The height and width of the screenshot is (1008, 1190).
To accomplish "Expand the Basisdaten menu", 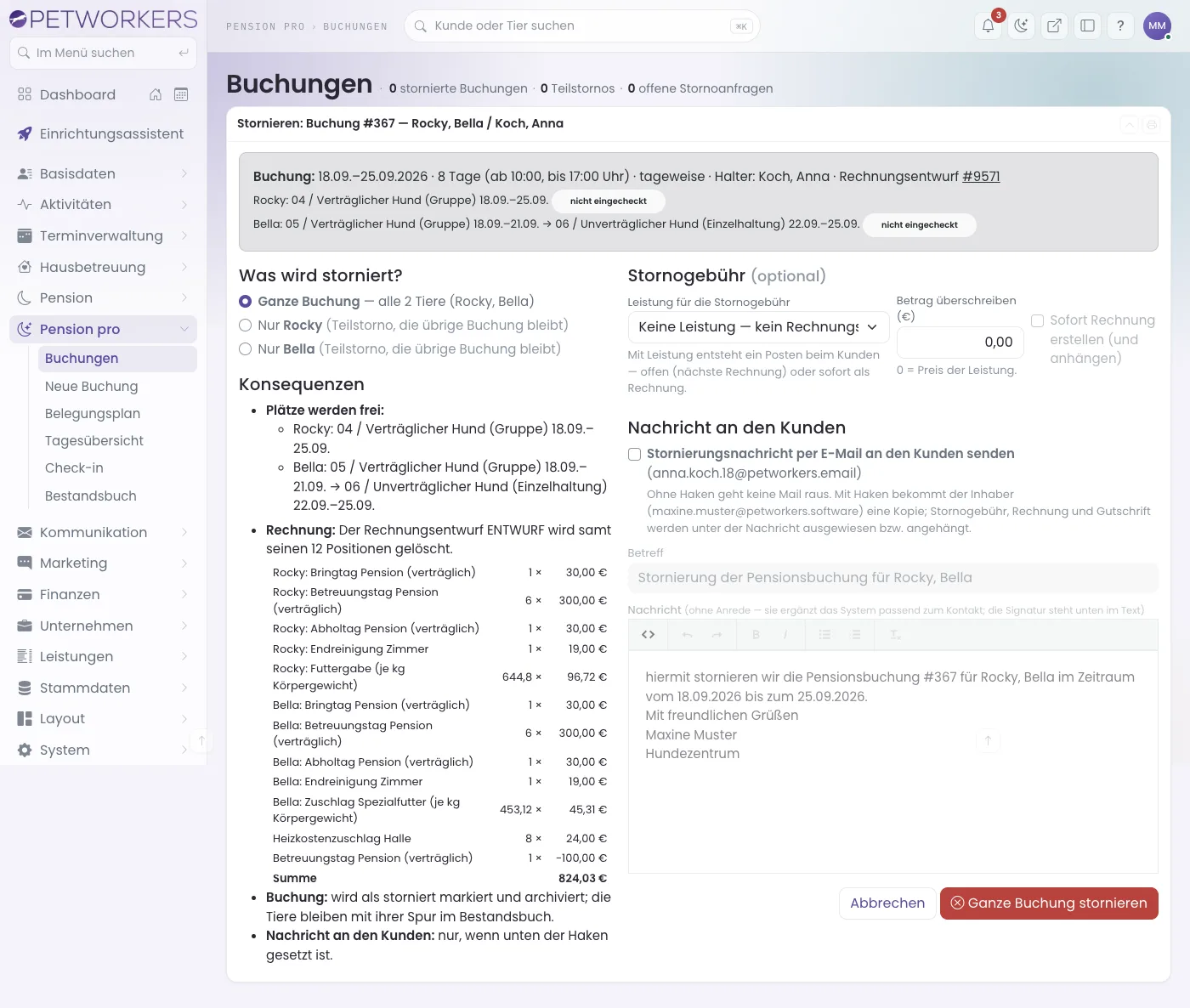I will (104, 173).
